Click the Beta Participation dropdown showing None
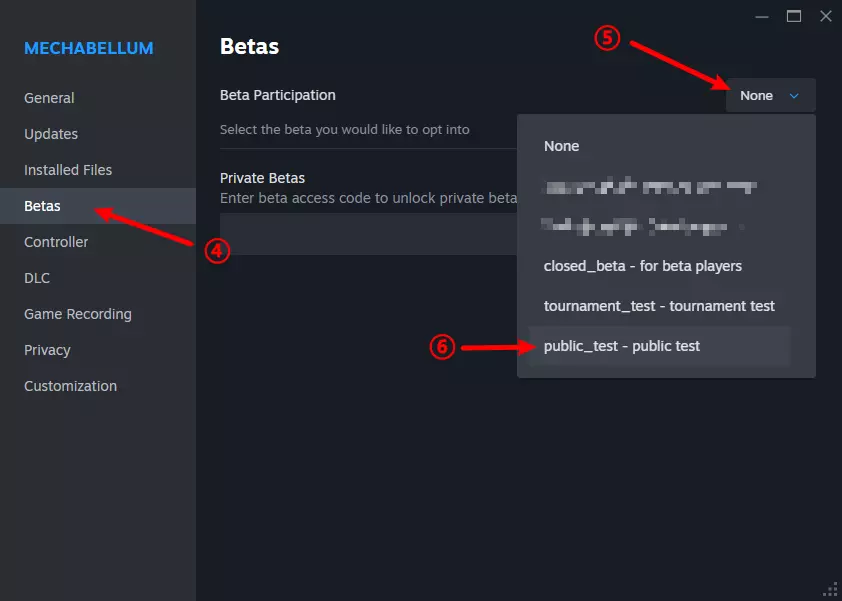Screen dimensions: 842x601 click(x=769, y=96)
